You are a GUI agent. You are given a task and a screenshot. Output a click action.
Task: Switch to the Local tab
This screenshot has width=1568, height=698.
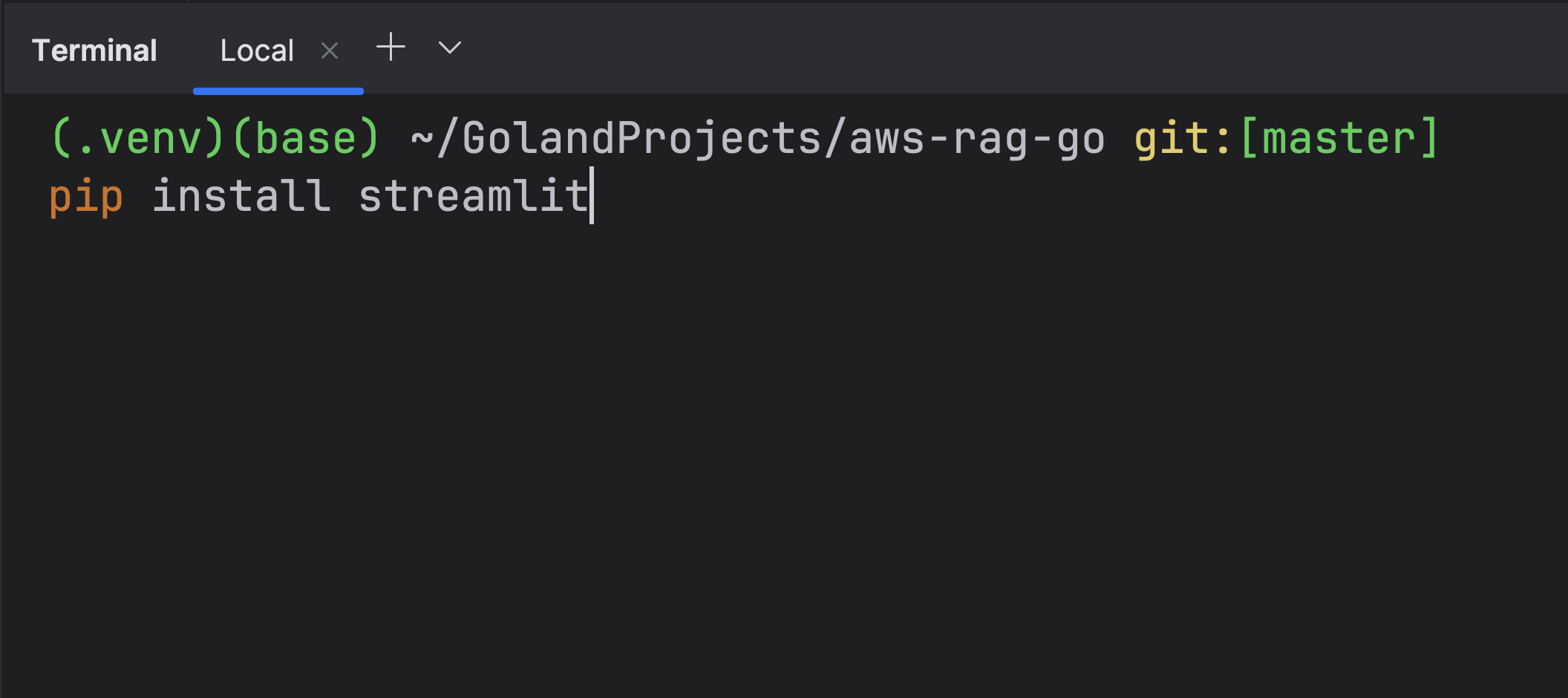[256, 50]
